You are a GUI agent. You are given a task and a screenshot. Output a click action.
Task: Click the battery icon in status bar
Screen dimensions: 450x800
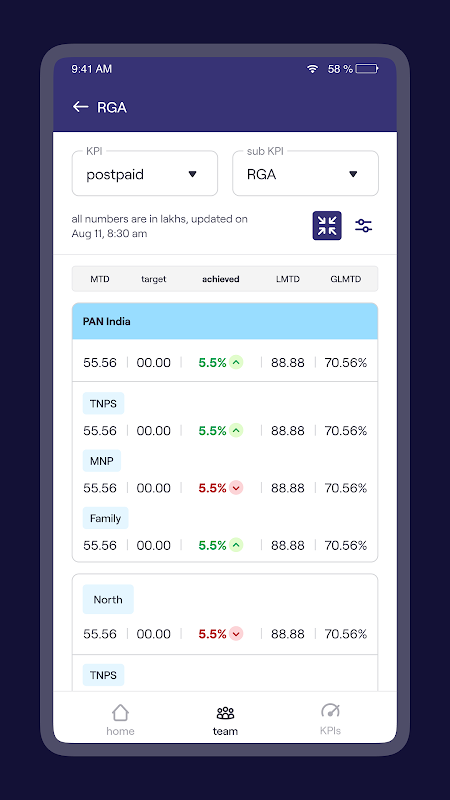[367, 69]
